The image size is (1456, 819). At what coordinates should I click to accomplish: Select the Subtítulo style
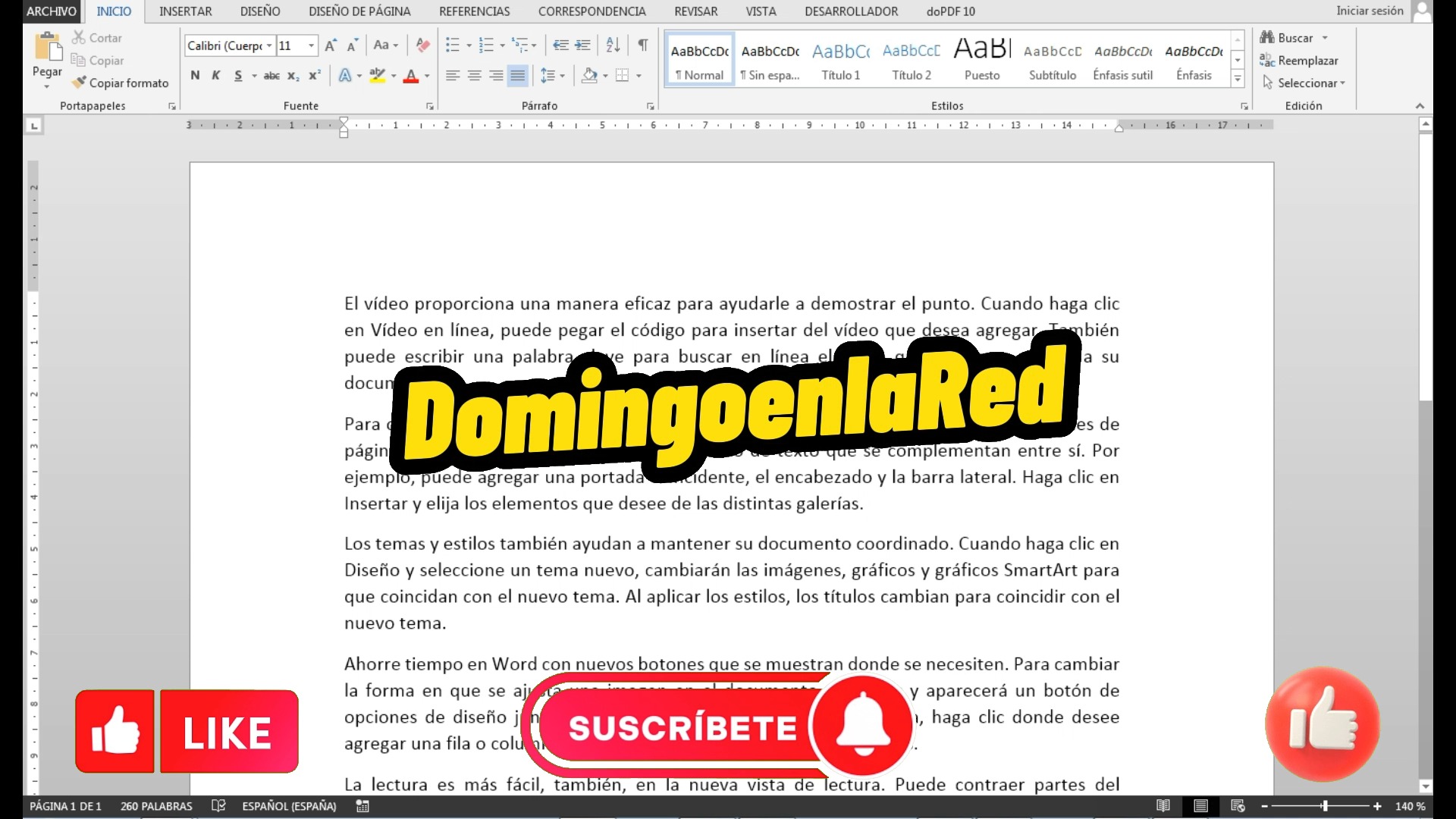coord(1053,59)
